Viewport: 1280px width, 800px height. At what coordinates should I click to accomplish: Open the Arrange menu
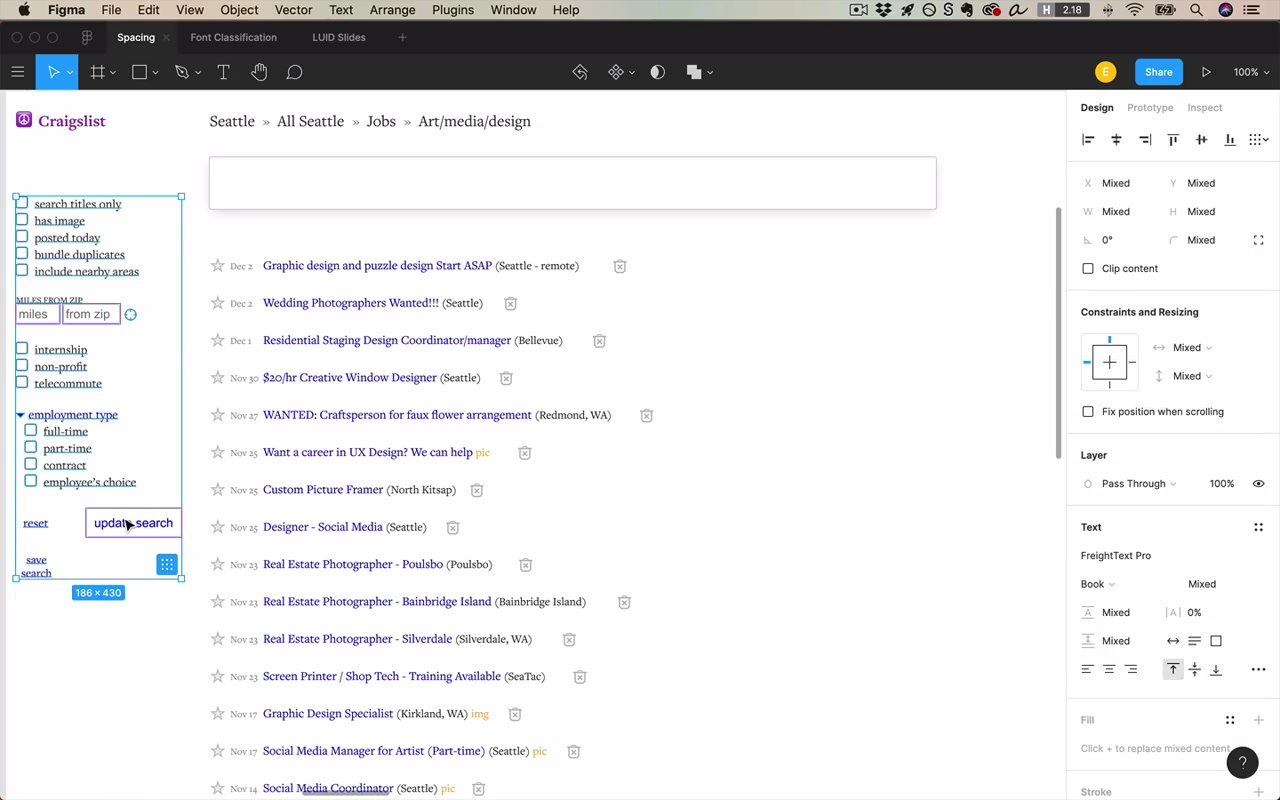point(392,10)
